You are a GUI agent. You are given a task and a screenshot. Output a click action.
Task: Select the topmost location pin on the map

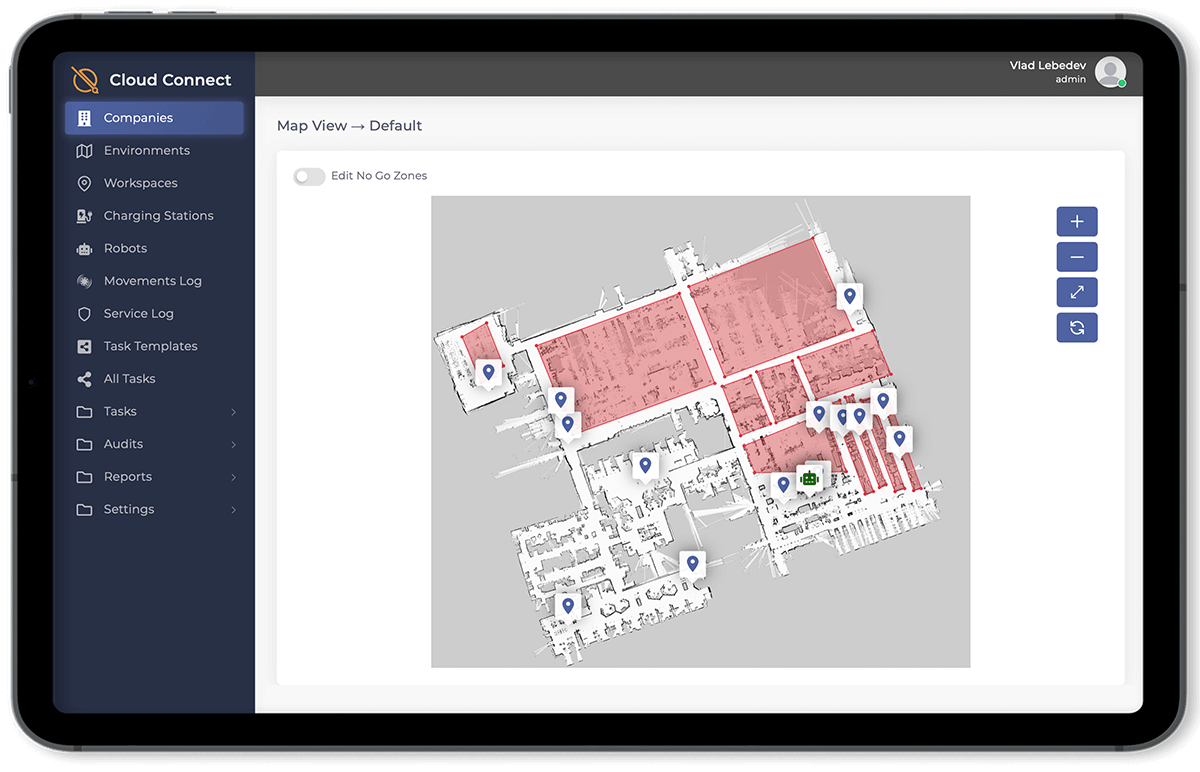(849, 296)
